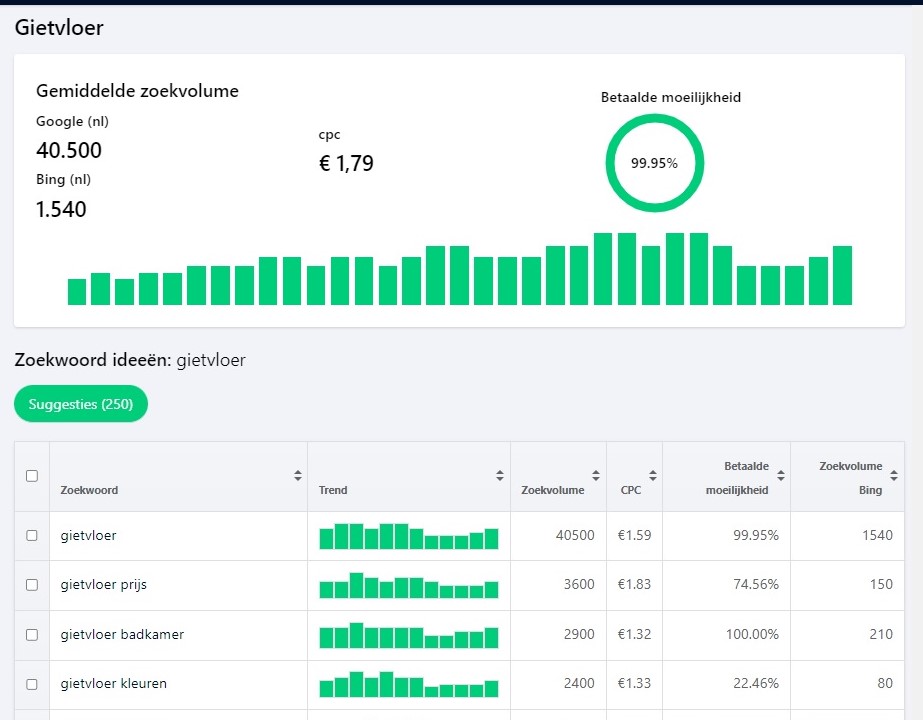Sort by Zoekvolume Bing column arrows
The width and height of the screenshot is (923, 720).
point(894,476)
